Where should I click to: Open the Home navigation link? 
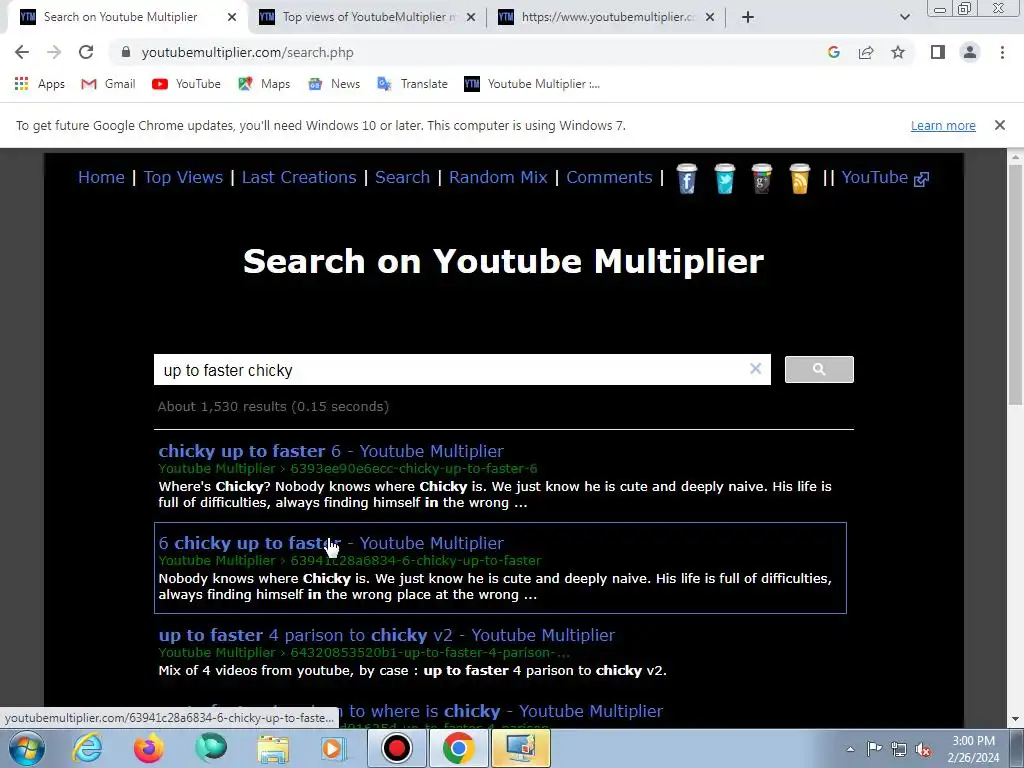[101, 177]
